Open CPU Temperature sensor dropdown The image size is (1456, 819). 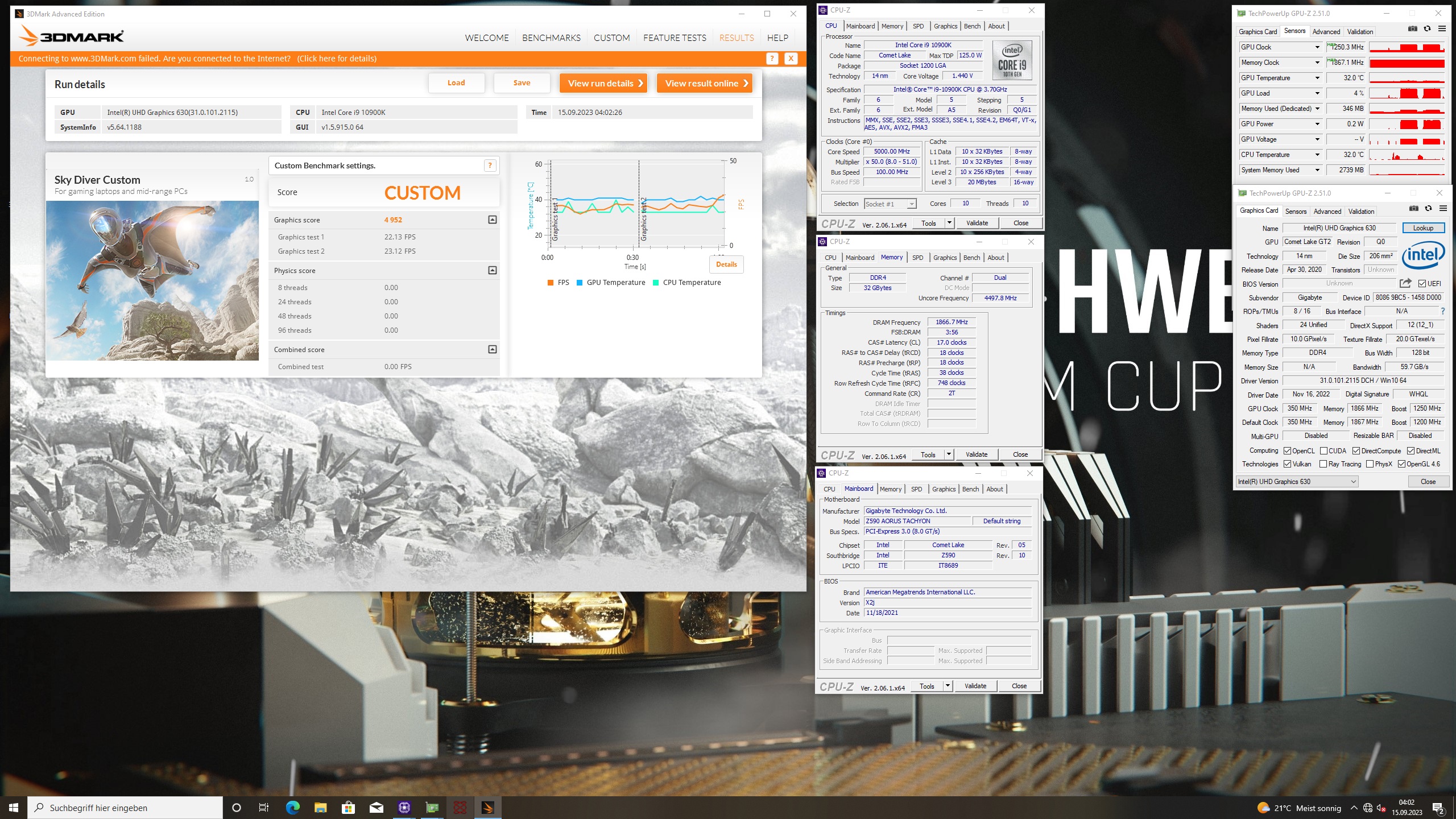click(1317, 155)
